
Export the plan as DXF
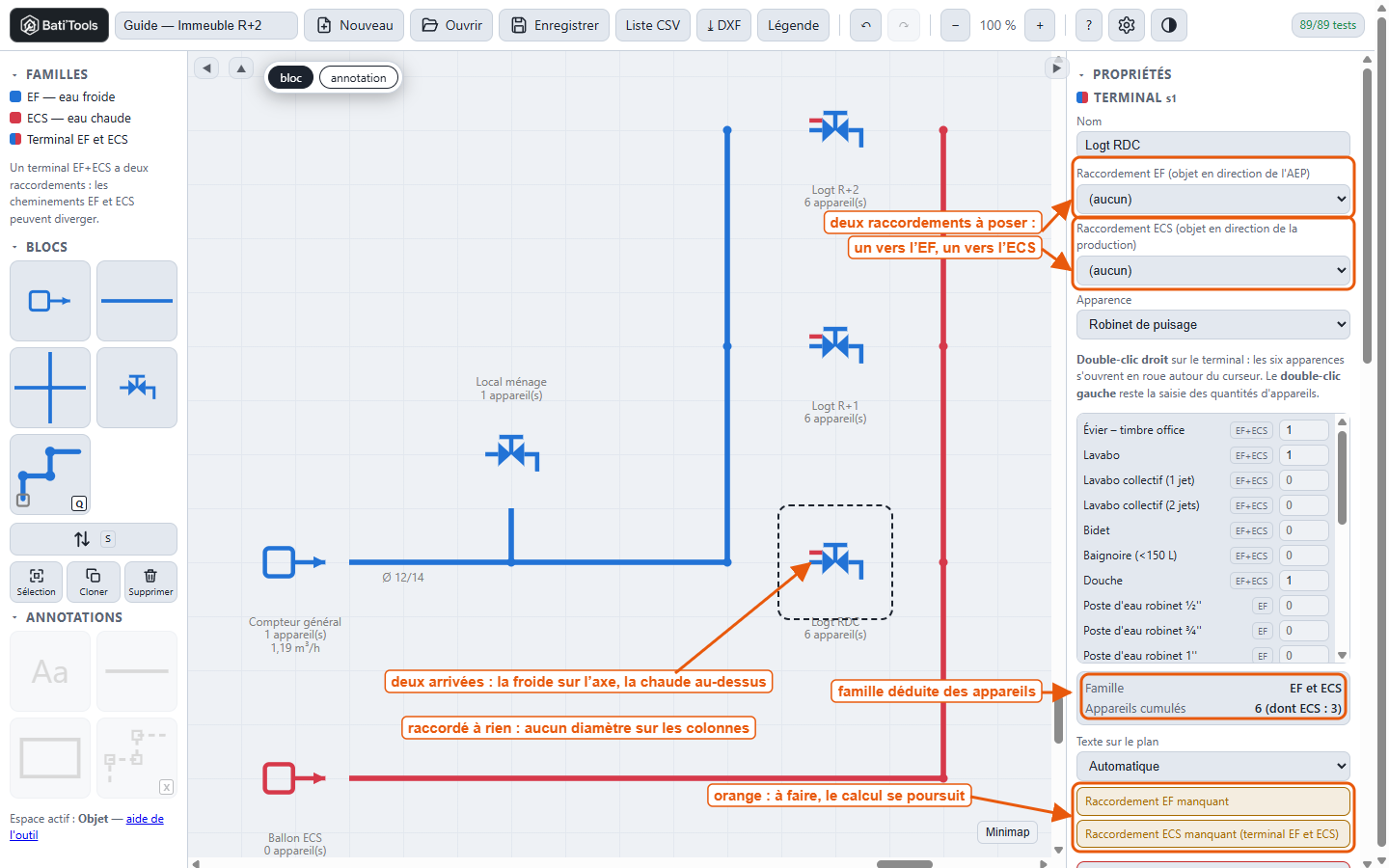pyautogui.click(x=724, y=25)
